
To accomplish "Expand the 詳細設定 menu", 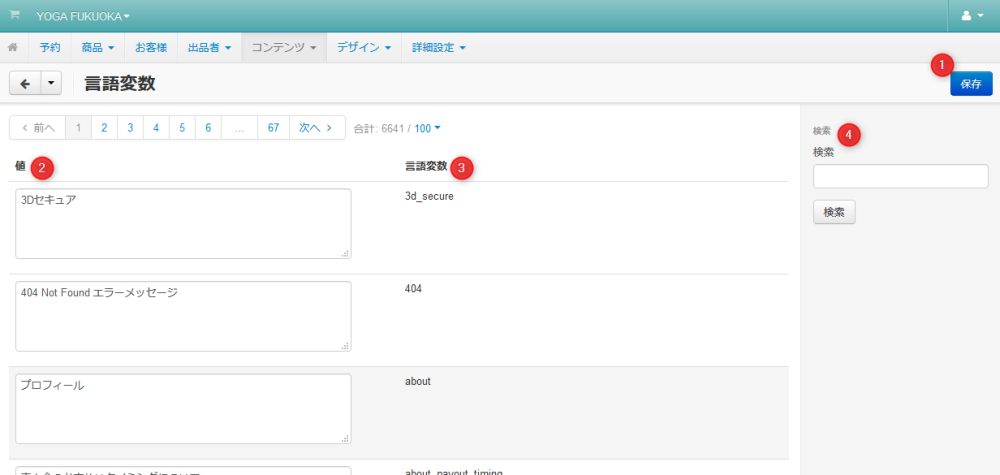I will [x=439, y=47].
